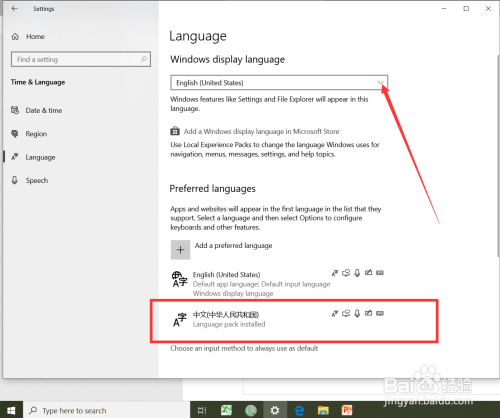
Task: Expand the Windows display language dropdown
Action: (279, 83)
